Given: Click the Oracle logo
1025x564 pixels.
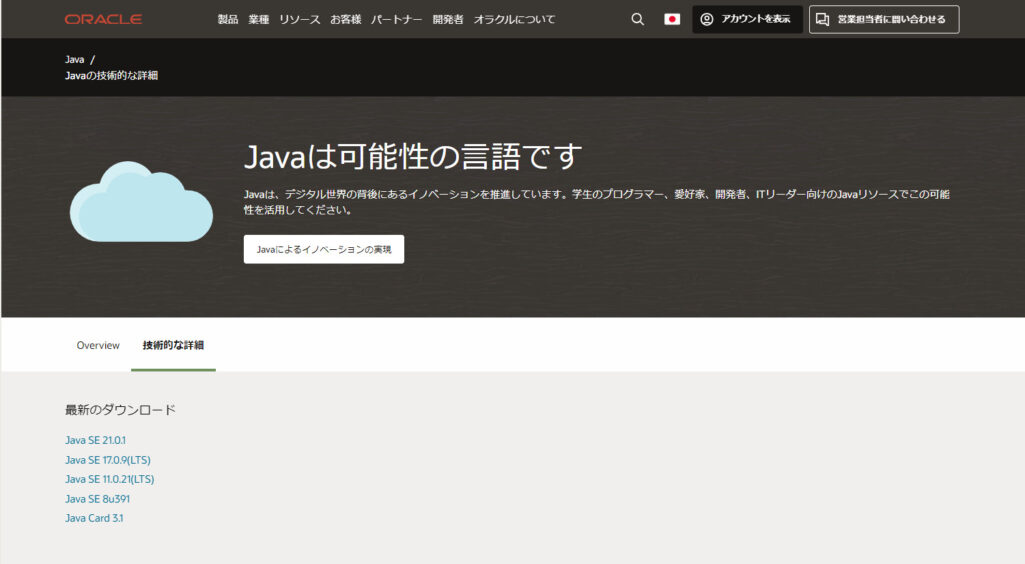Looking at the screenshot, I should tap(103, 19).
